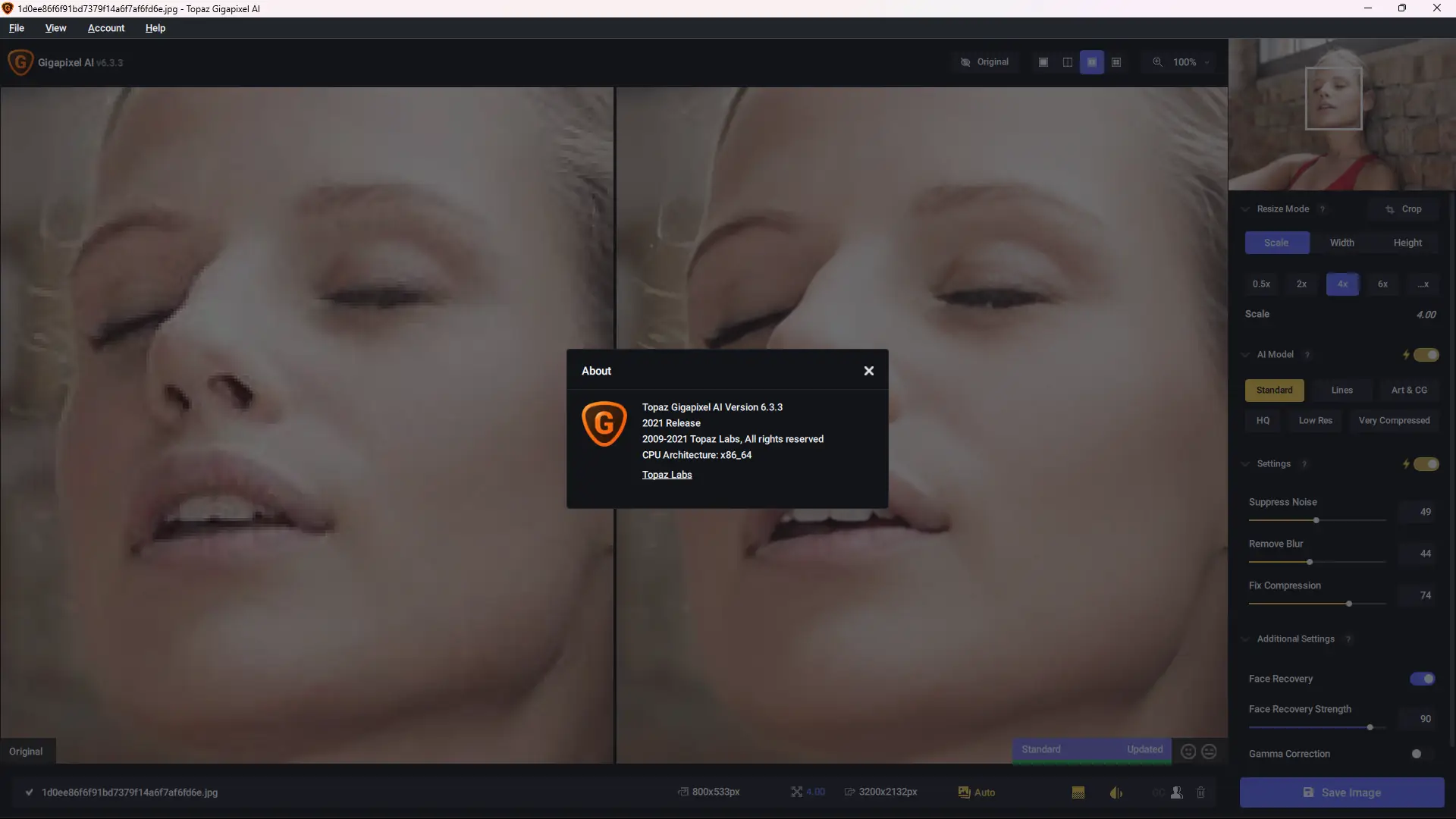Toggle the AI Model auto switch

click(x=1426, y=355)
